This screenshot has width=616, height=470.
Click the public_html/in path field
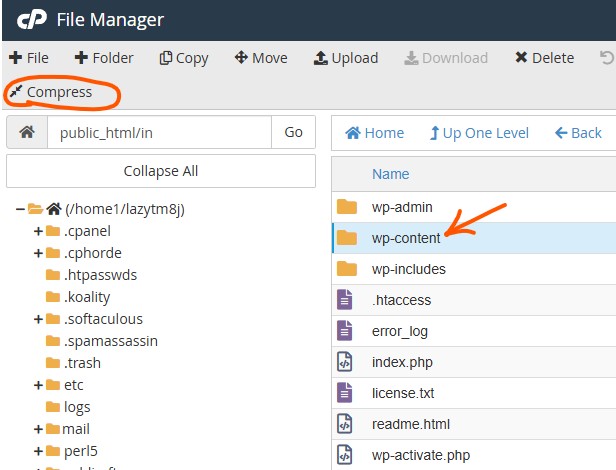point(159,132)
